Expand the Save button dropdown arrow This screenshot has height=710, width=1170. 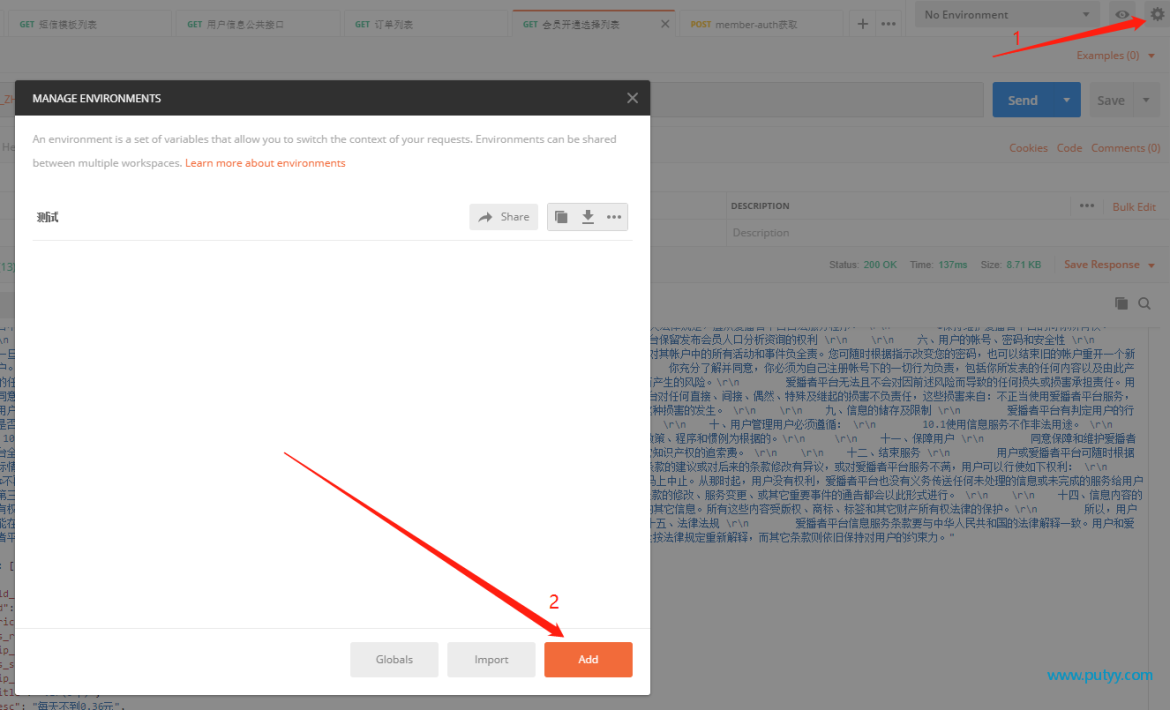(x=1146, y=100)
